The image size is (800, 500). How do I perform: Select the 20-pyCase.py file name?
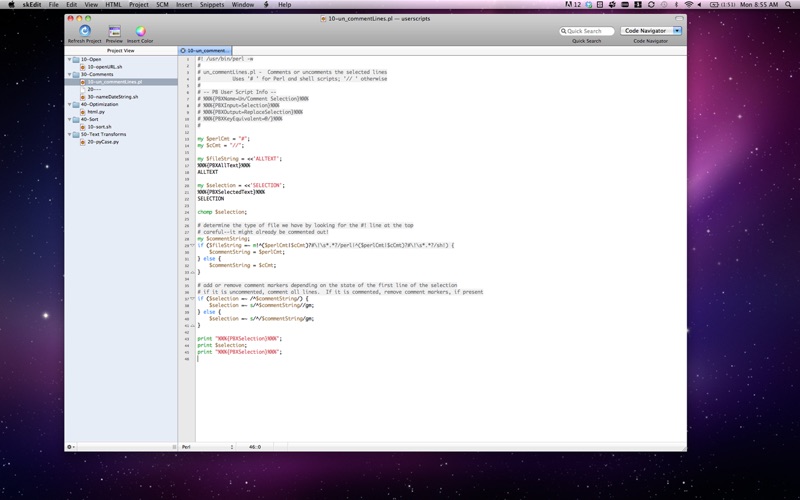pyautogui.click(x=103, y=142)
